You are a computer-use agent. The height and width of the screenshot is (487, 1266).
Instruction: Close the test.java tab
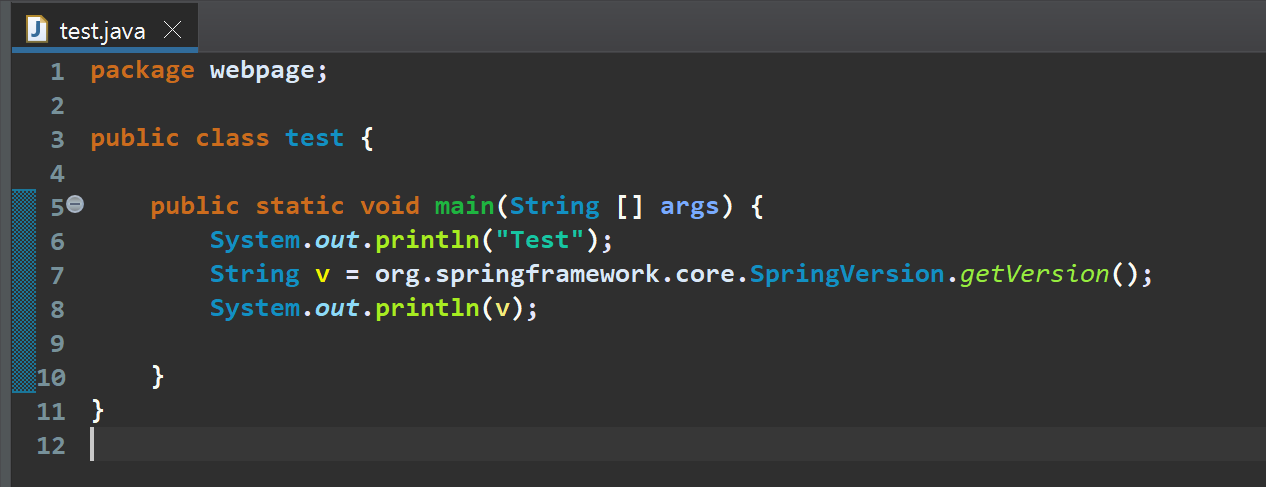click(x=172, y=30)
